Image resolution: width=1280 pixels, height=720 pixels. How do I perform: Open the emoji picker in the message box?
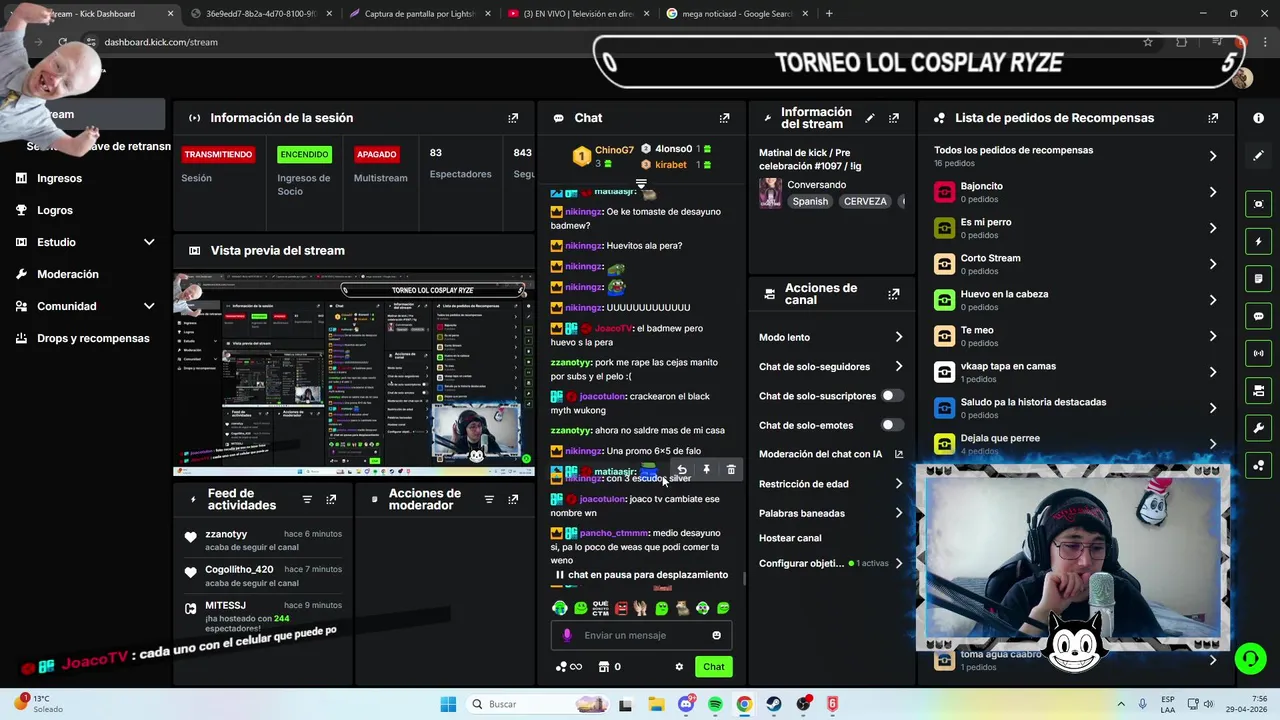click(716, 635)
